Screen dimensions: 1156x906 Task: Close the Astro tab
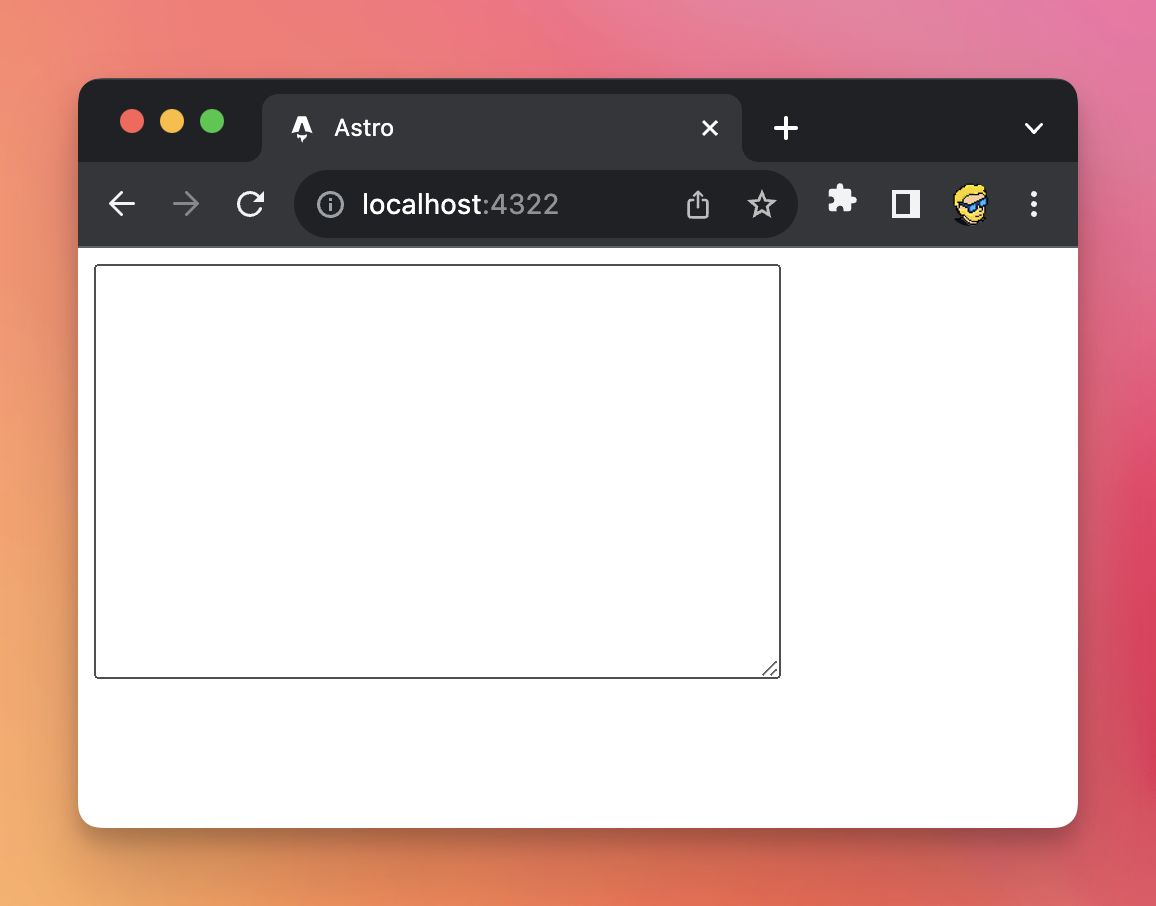pos(710,128)
